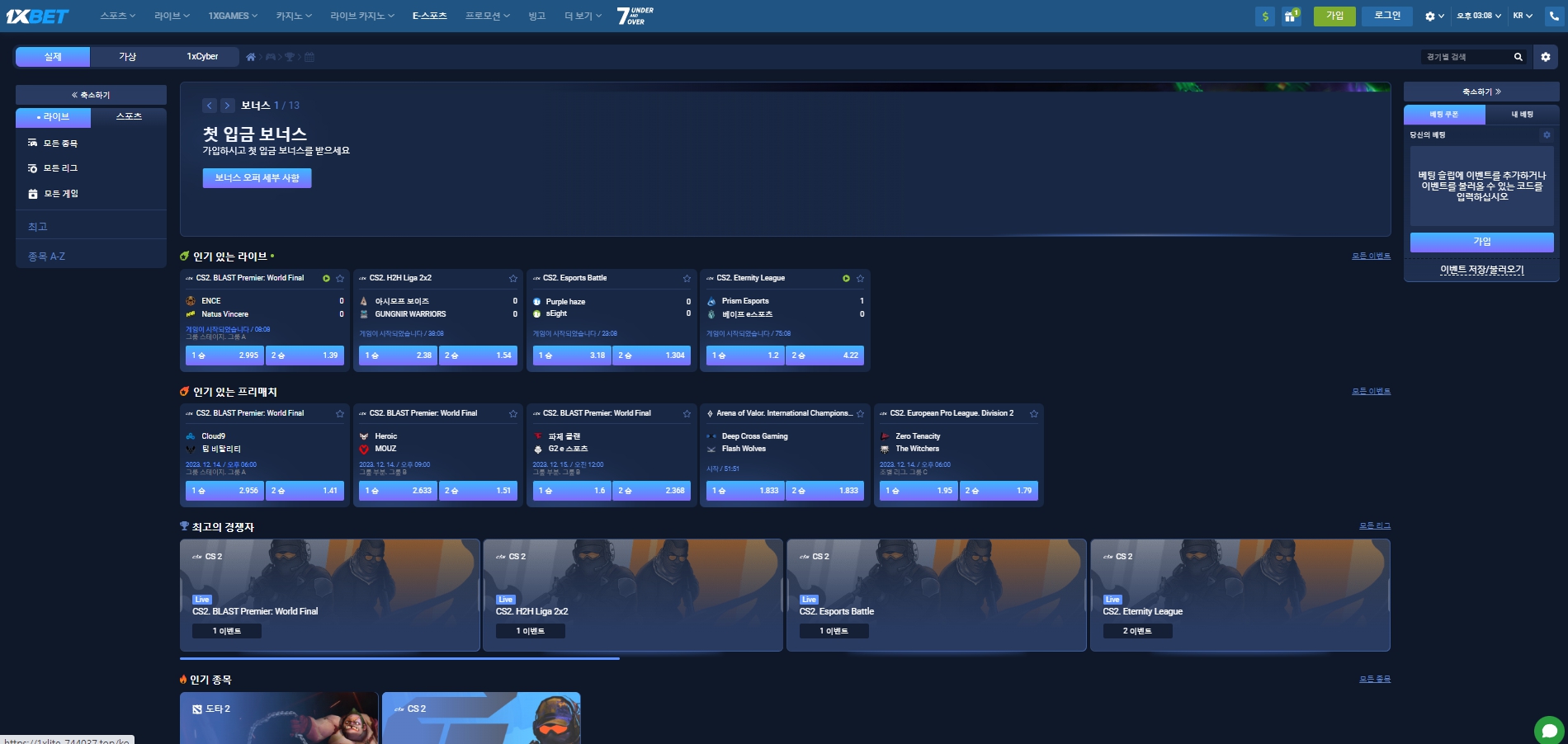Collapse left sidebar with 축소하기
Viewport: 1568px width, 744px height.
[91, 95]
